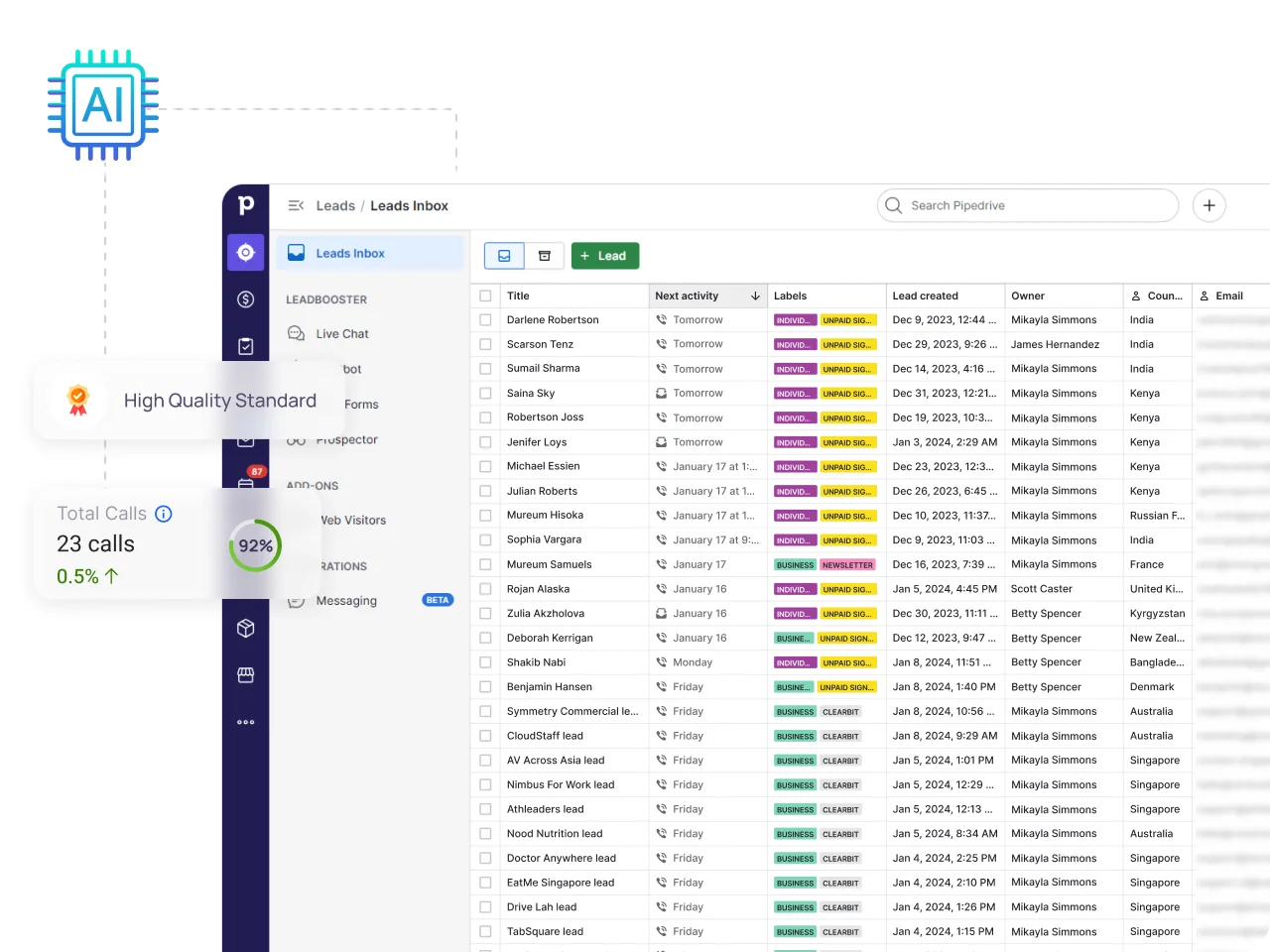The image size is (1270, 952).
Task: Open the Marketplace store icon in sidebar
Action: [x=246, y=675]
